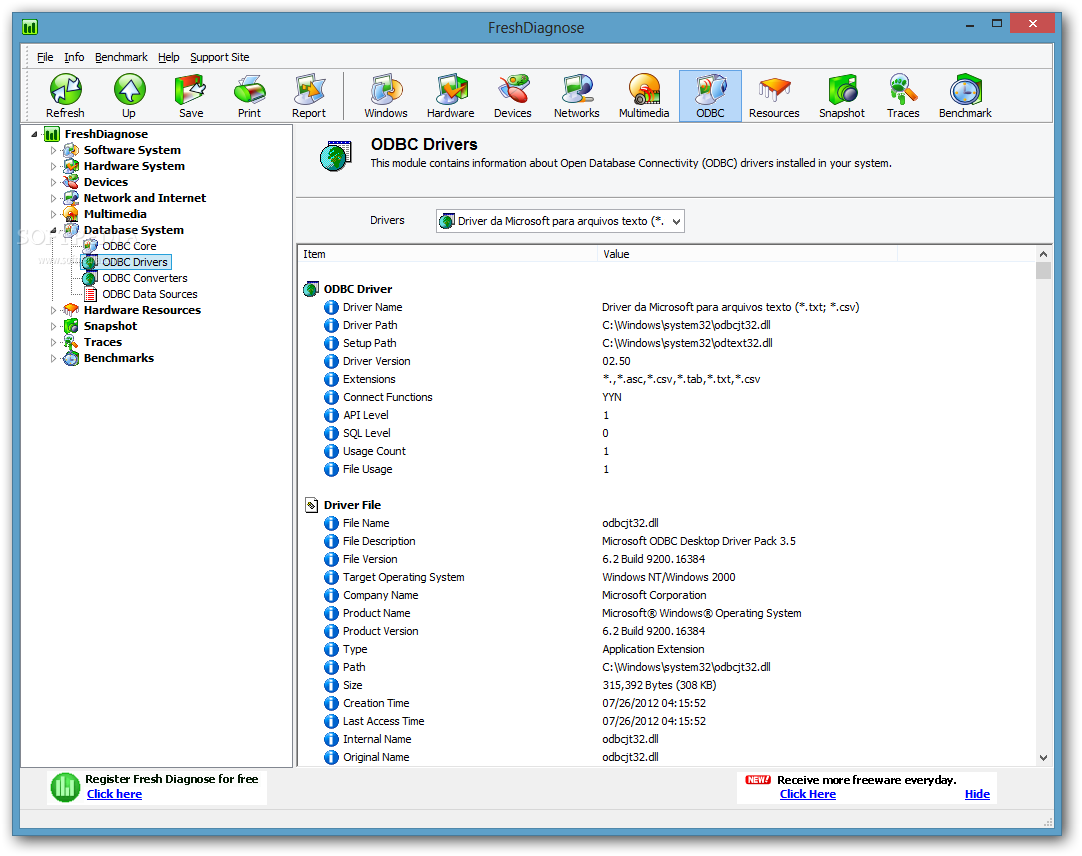Select ODBC Drivers in the tree
Screen dimensions: 1082x856
[x=135, y=262]
